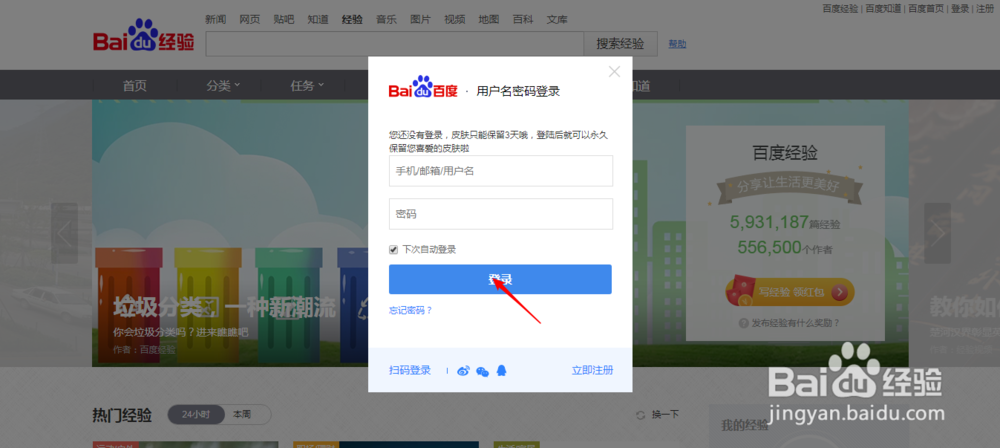Click the 搜索经验 search button

point(620,44)
